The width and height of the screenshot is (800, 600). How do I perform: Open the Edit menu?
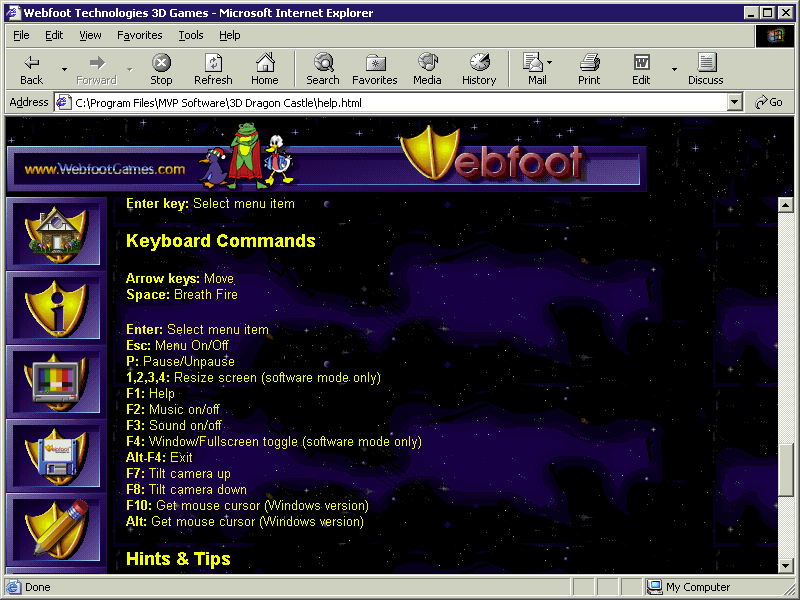point(54,35)
